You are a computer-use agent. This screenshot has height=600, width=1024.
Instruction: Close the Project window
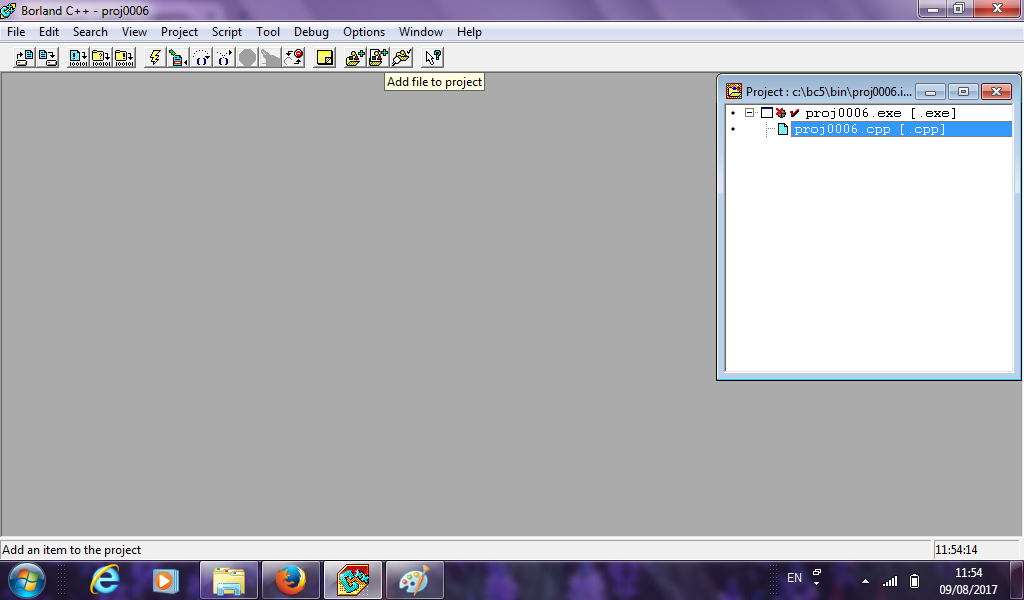[997, 91]
